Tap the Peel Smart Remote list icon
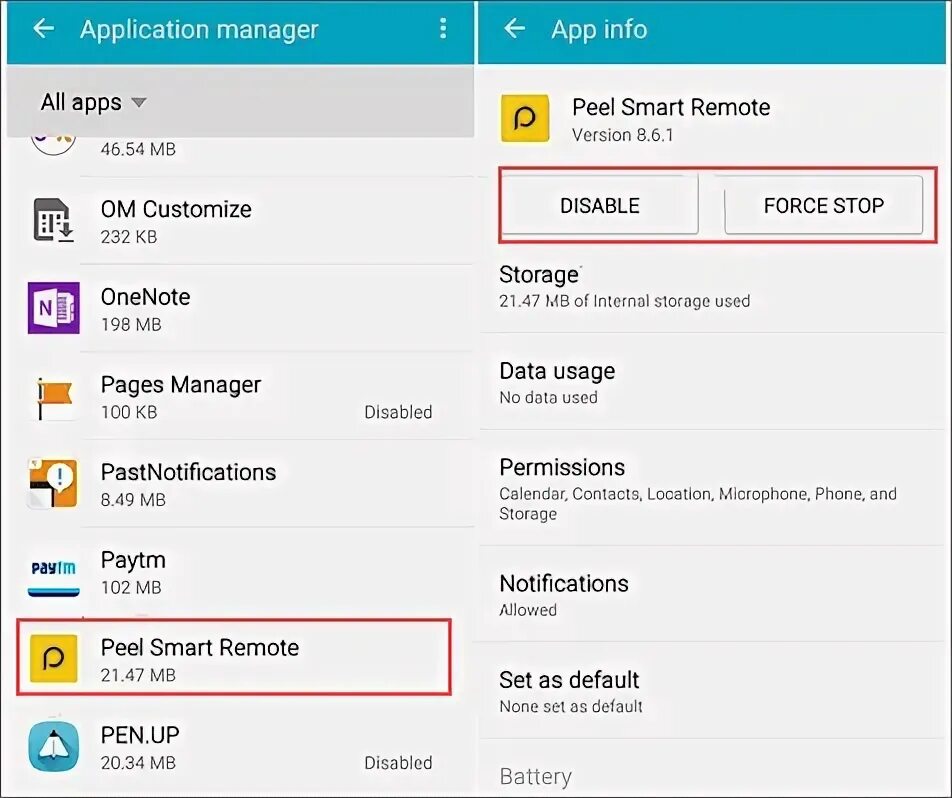The height and width of the screenshot is (798, 952). click(x=53, y=659)
